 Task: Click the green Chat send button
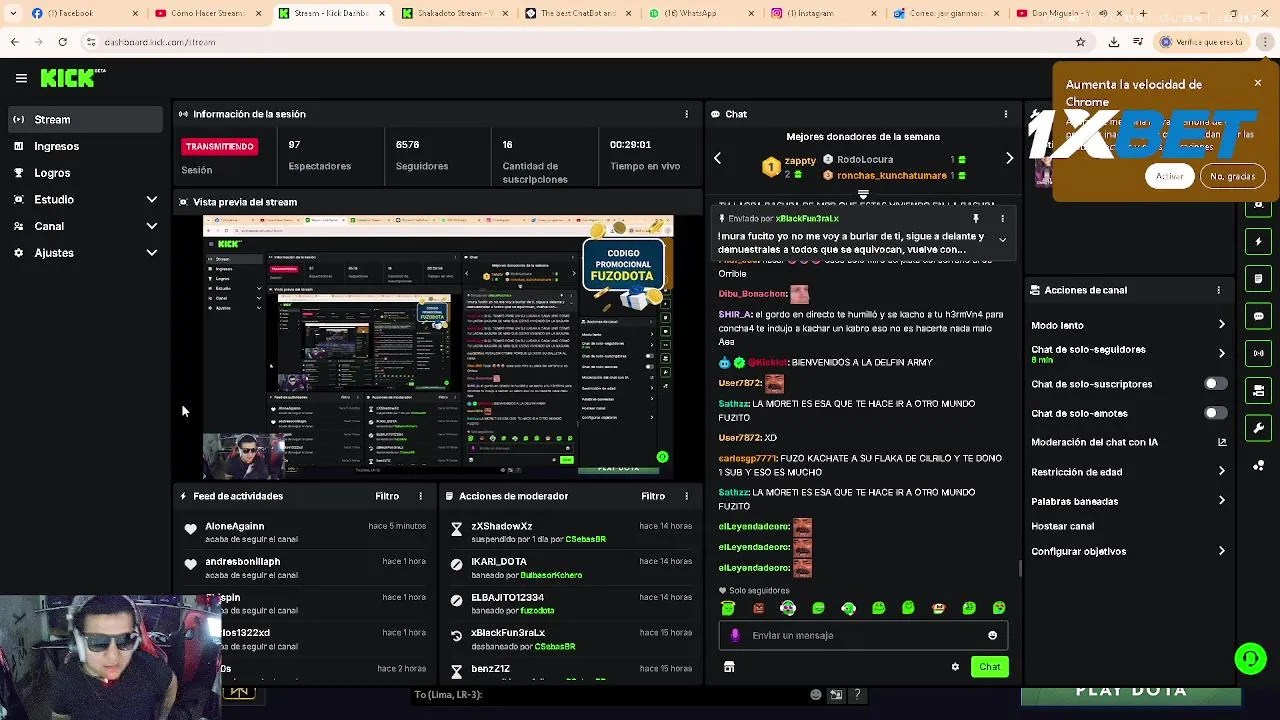tap(989, 667)
